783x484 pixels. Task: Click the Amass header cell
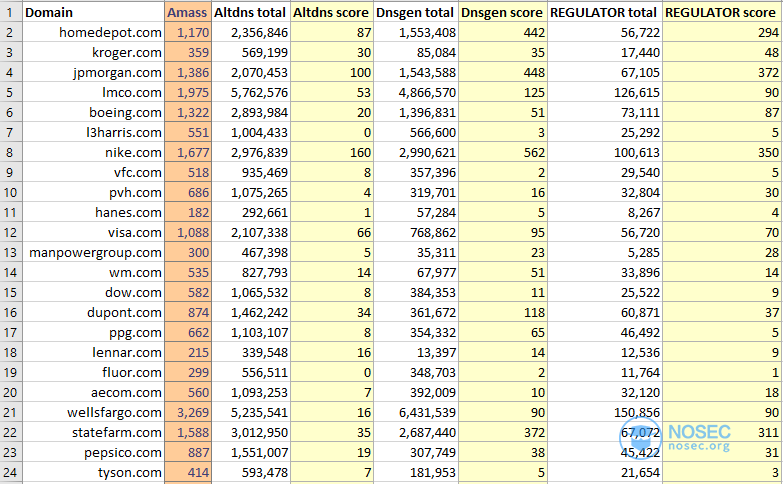[x=188, y=12]
